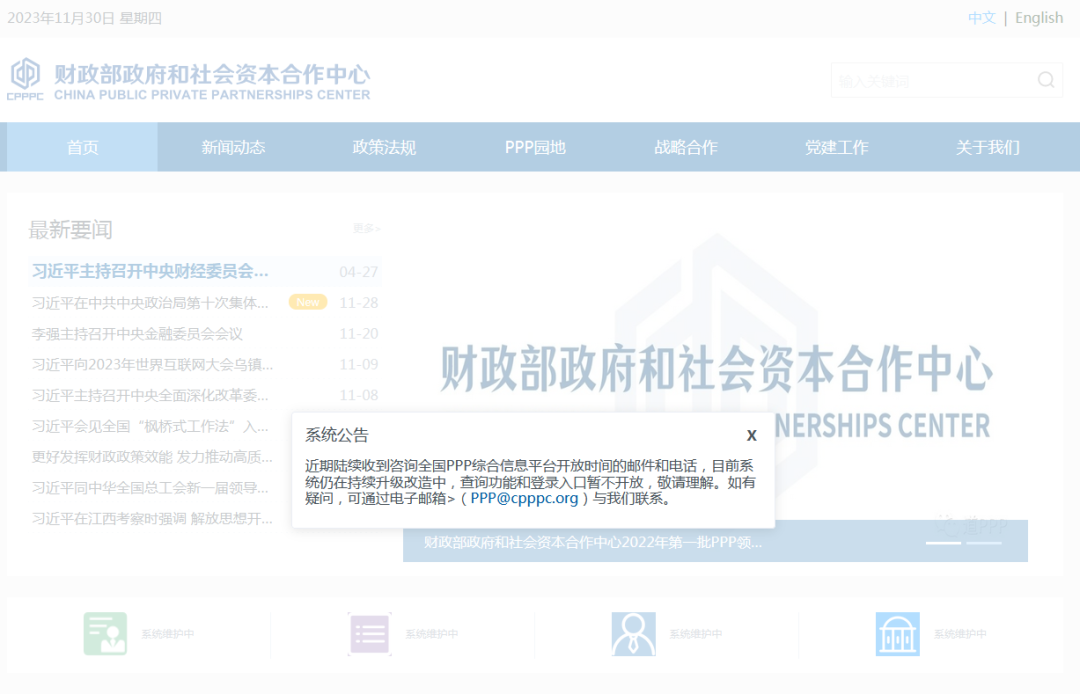This screenshot has height=694, width=1080.
Task: Select 中文 language option
Action: [x=982, y=17]
